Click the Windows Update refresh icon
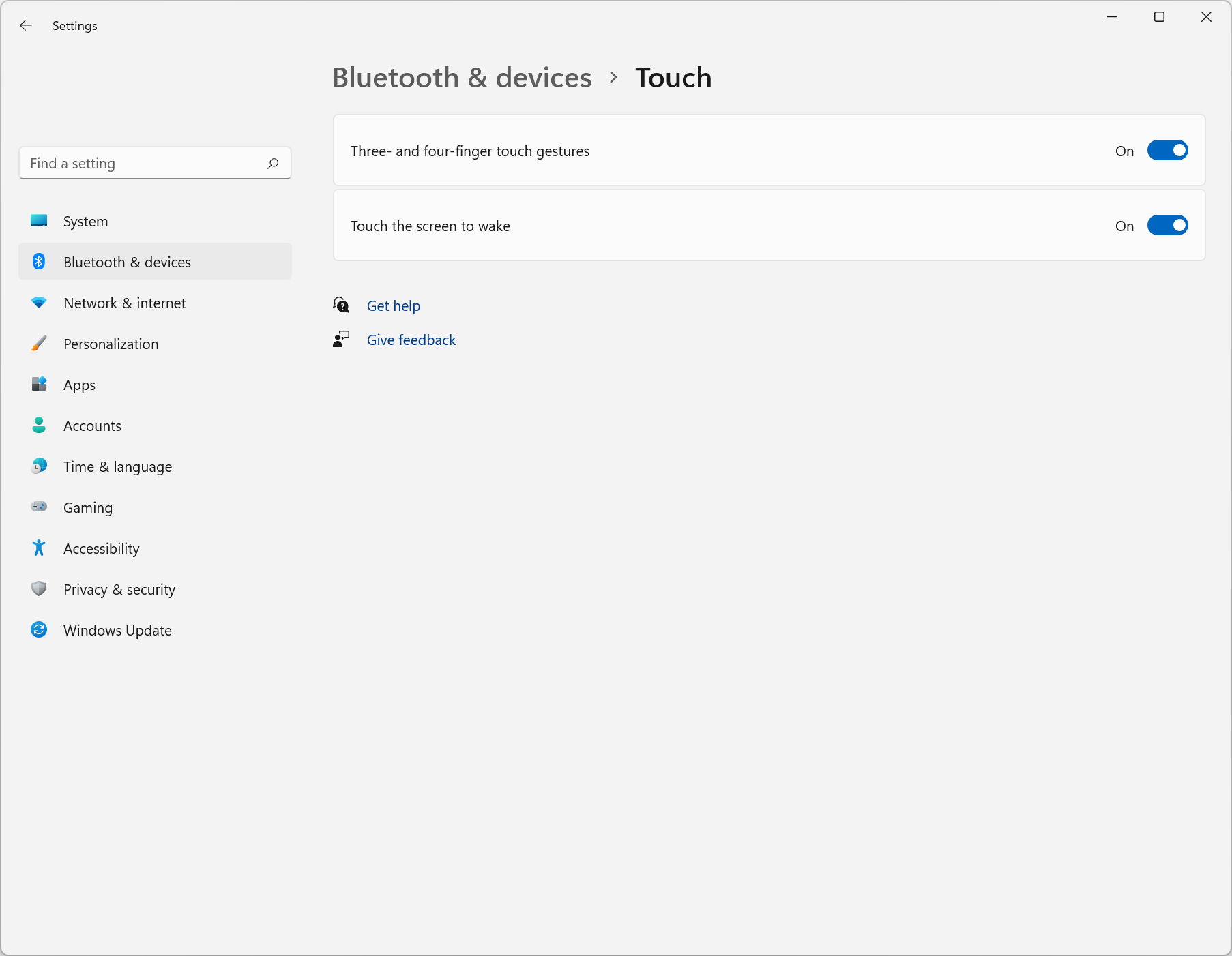This screenshot has height=956, width=1232. 39,630
